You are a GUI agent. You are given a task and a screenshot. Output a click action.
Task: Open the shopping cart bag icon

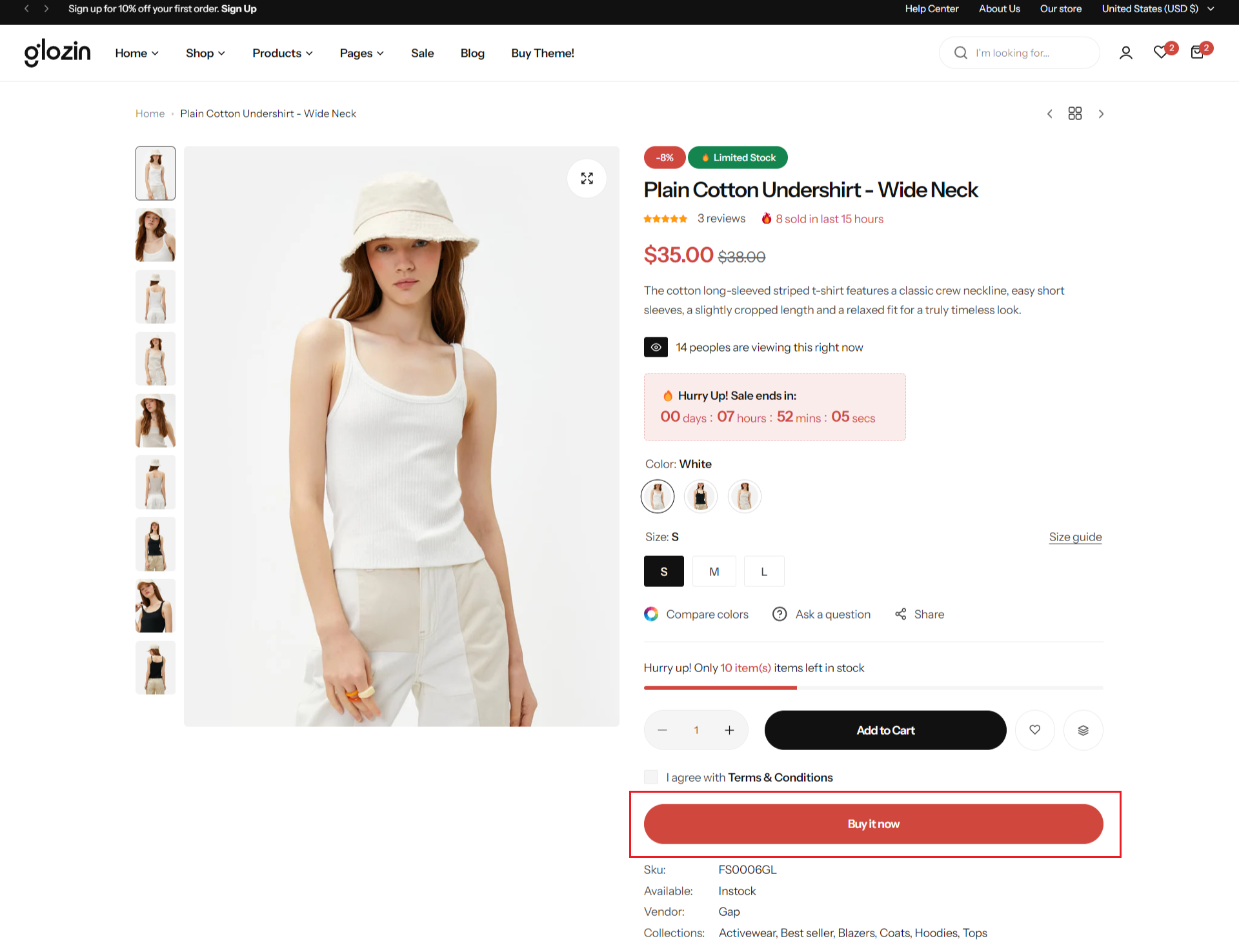pos(1197,53)
